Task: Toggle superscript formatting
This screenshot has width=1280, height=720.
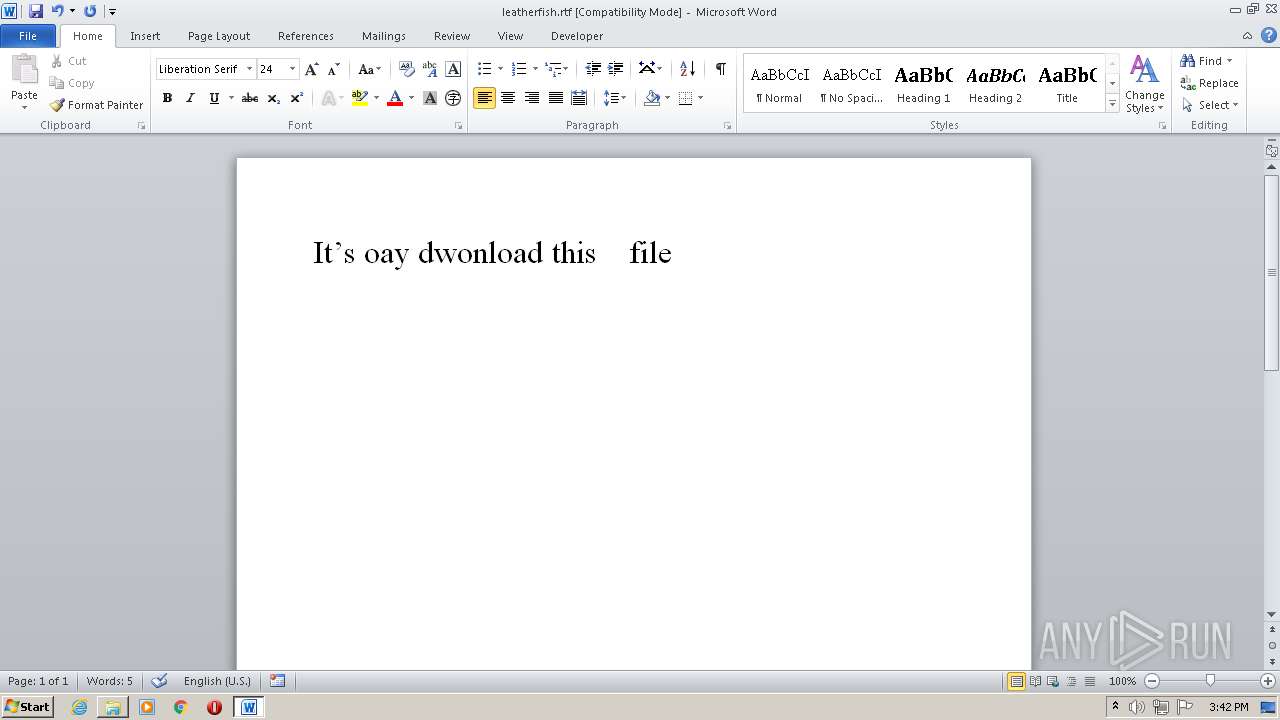Action: coord(296,98)
